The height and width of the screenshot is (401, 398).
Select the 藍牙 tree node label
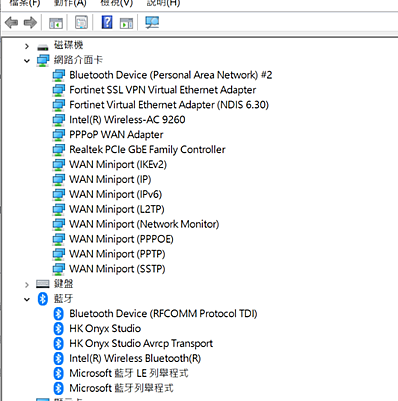(63, 298)
